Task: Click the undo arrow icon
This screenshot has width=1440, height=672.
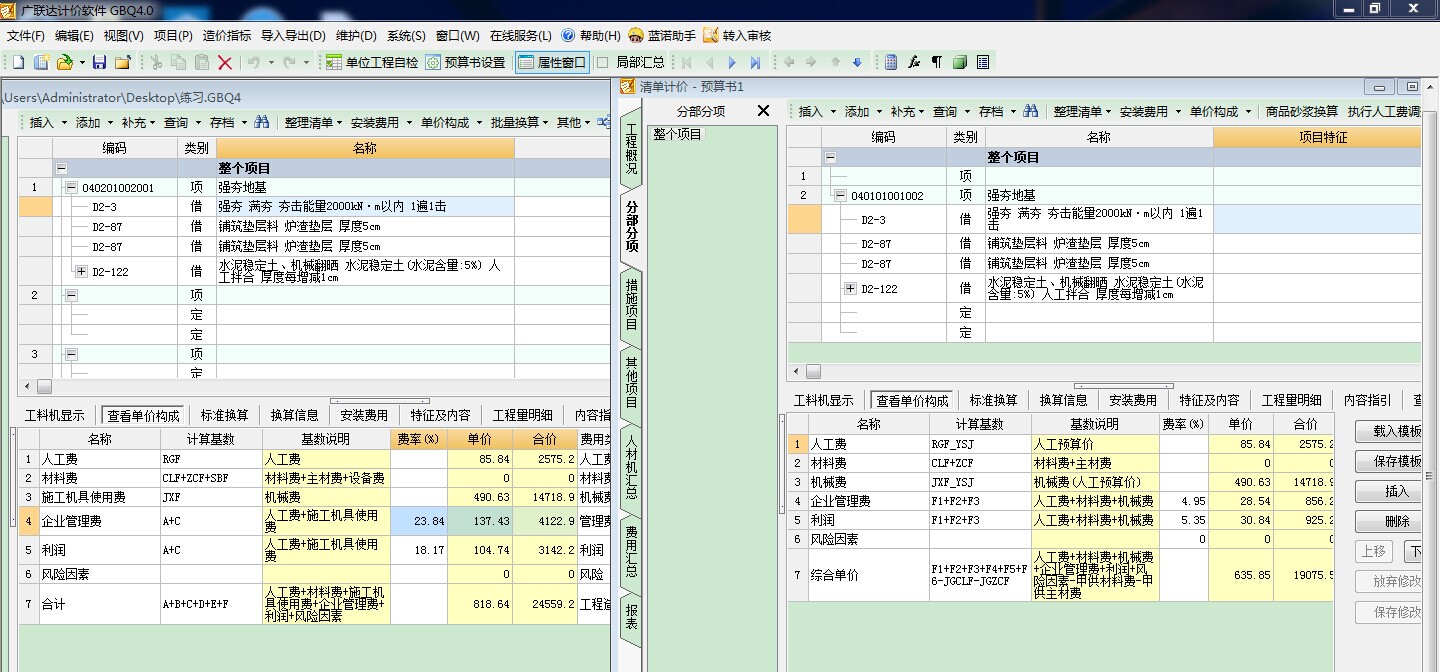Action: click(254, 62)
